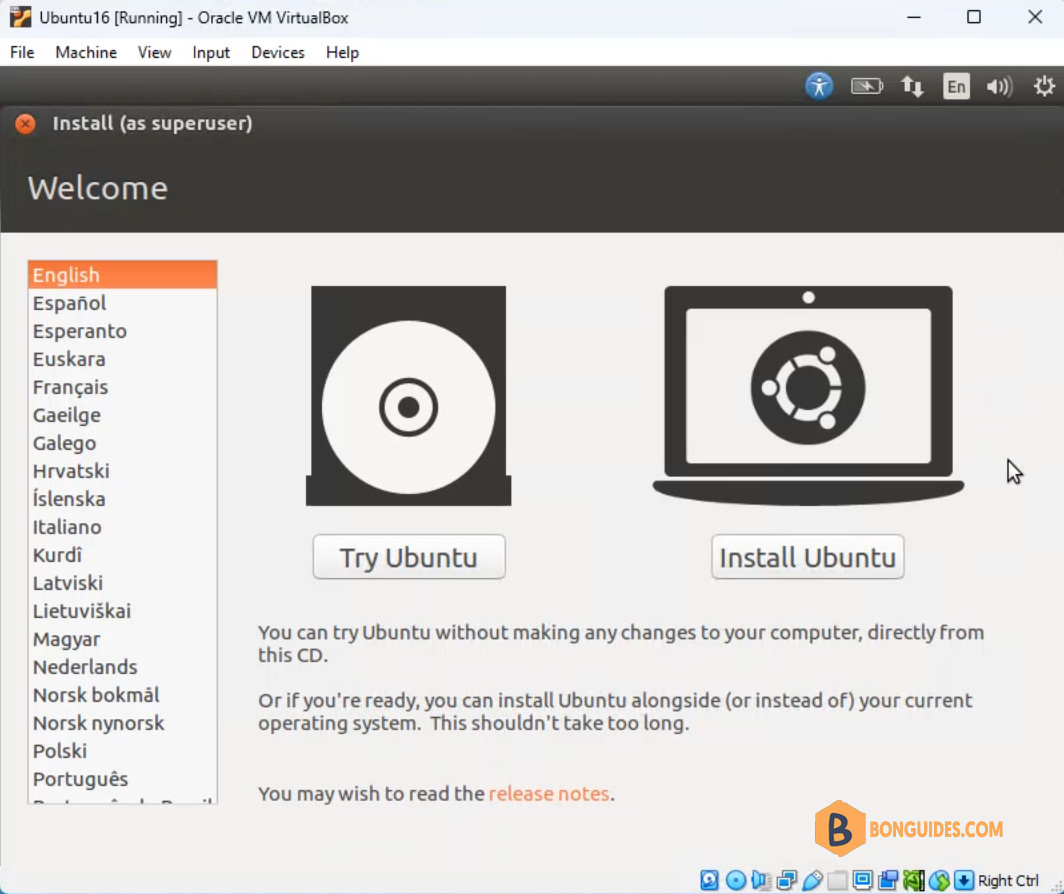Open the system power gear menu
The width and height of the screenshot is (1064, 894).
1044,86
